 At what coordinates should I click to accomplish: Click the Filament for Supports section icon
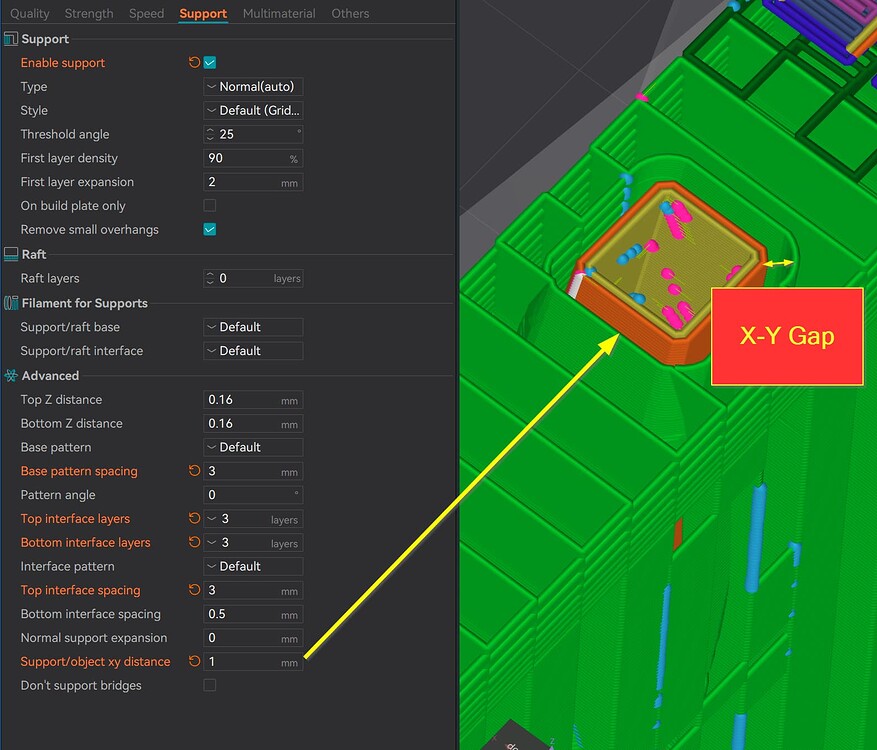[x=11, y=303]
